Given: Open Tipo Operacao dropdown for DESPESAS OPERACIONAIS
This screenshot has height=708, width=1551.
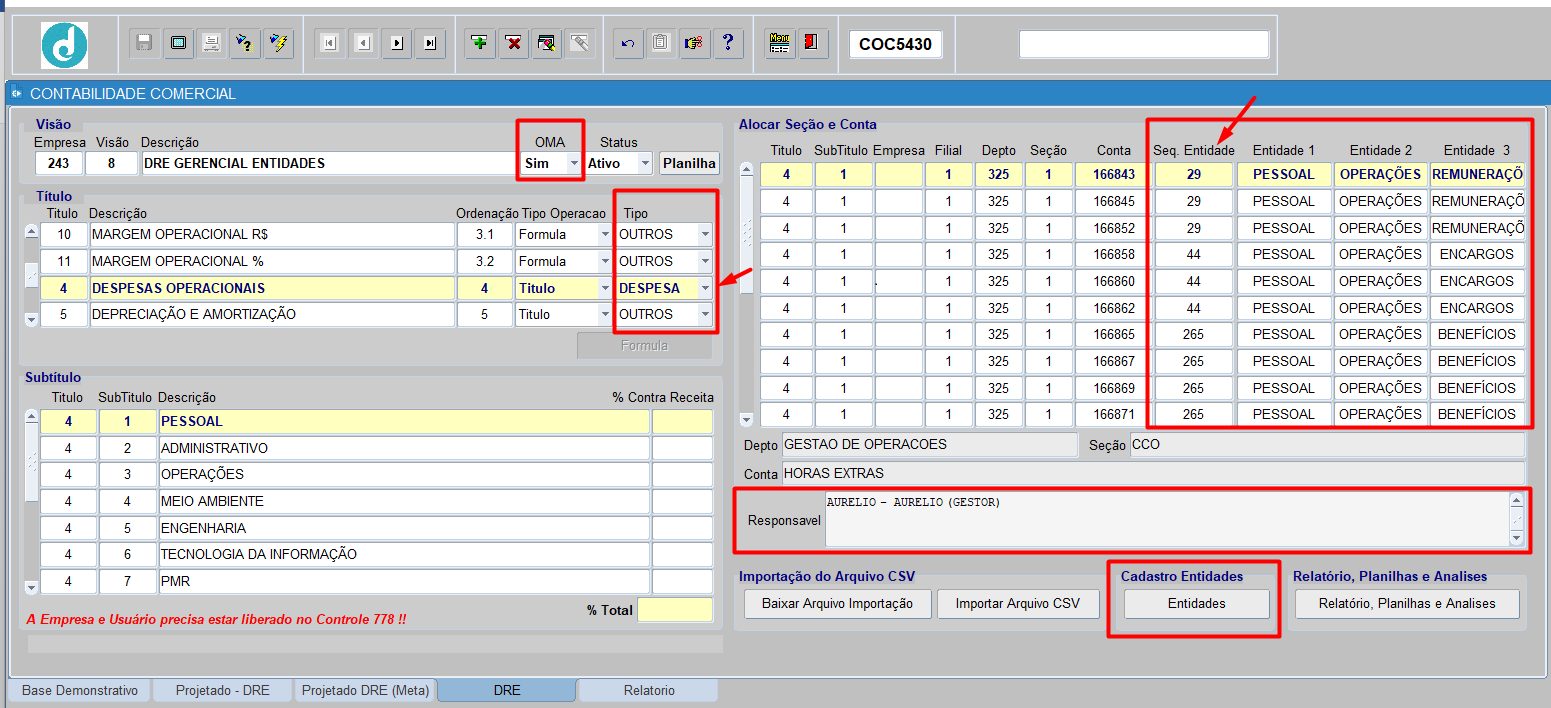Looking at the screenshot, I should (x=603, y=288).
